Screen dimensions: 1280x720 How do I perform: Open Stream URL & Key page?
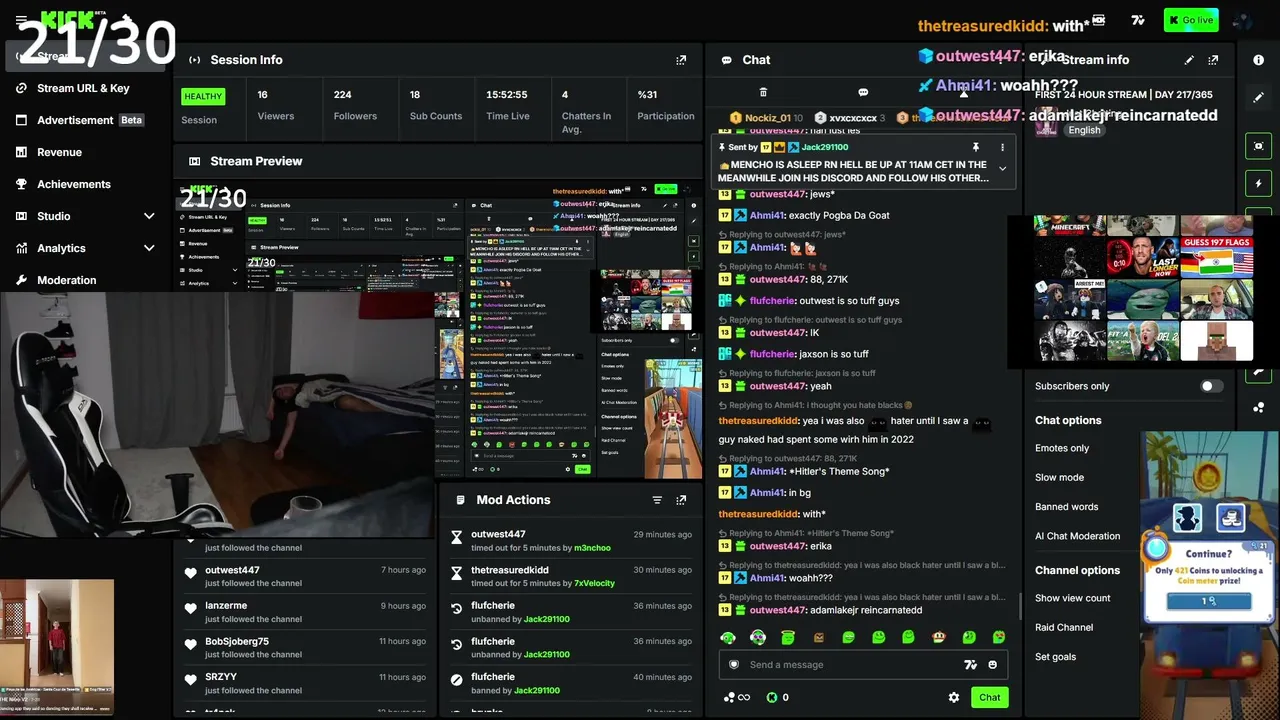pos(83,88)
